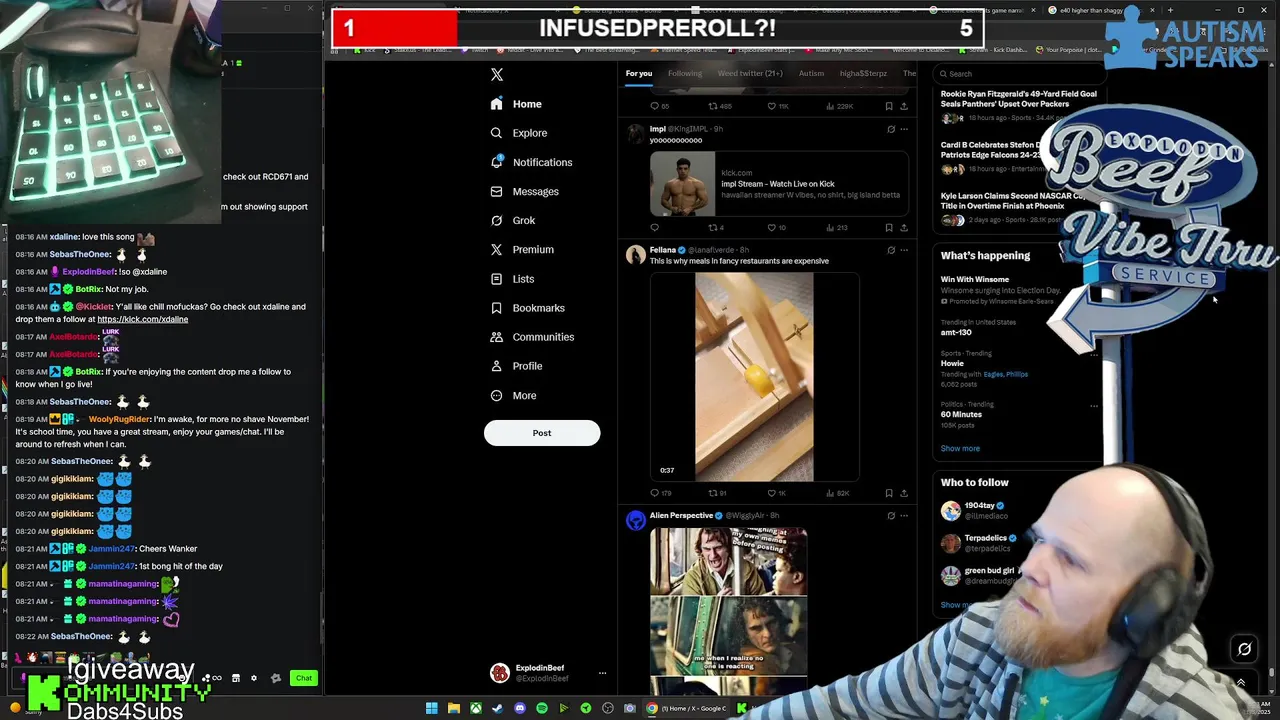Image resolution: width=1280 pixels, height=720 pixels.
Task: Bookmark the impl yooooo post
Action: click(x=889, y=227)
